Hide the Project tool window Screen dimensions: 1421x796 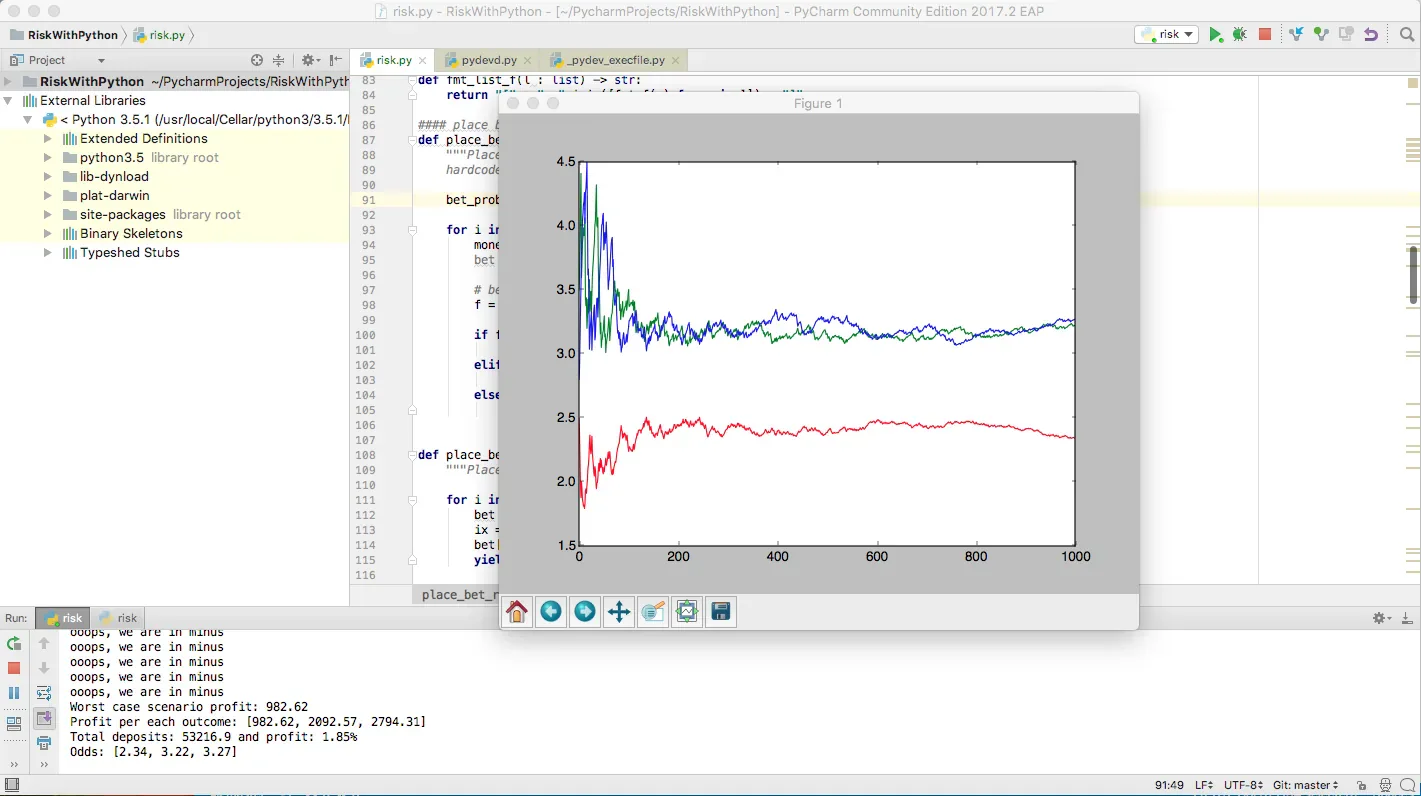pos(334,60)
